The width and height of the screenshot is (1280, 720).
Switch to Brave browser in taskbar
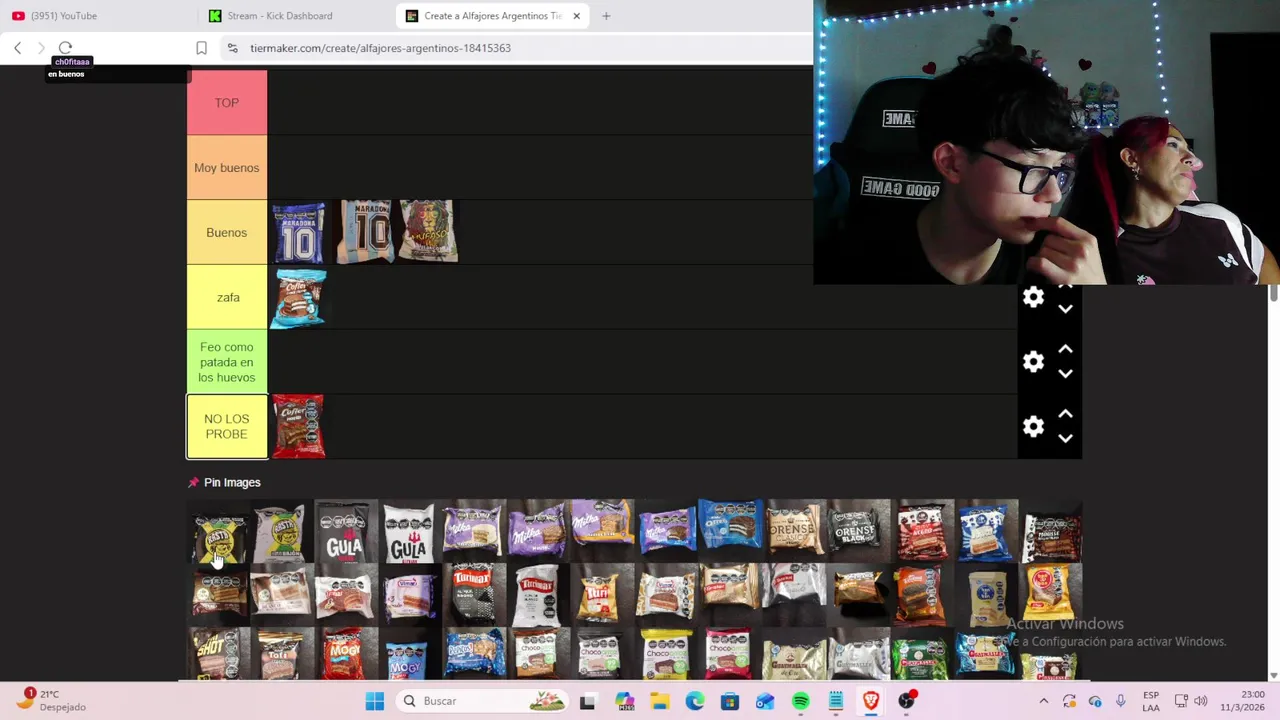click(x=871, y=701)
